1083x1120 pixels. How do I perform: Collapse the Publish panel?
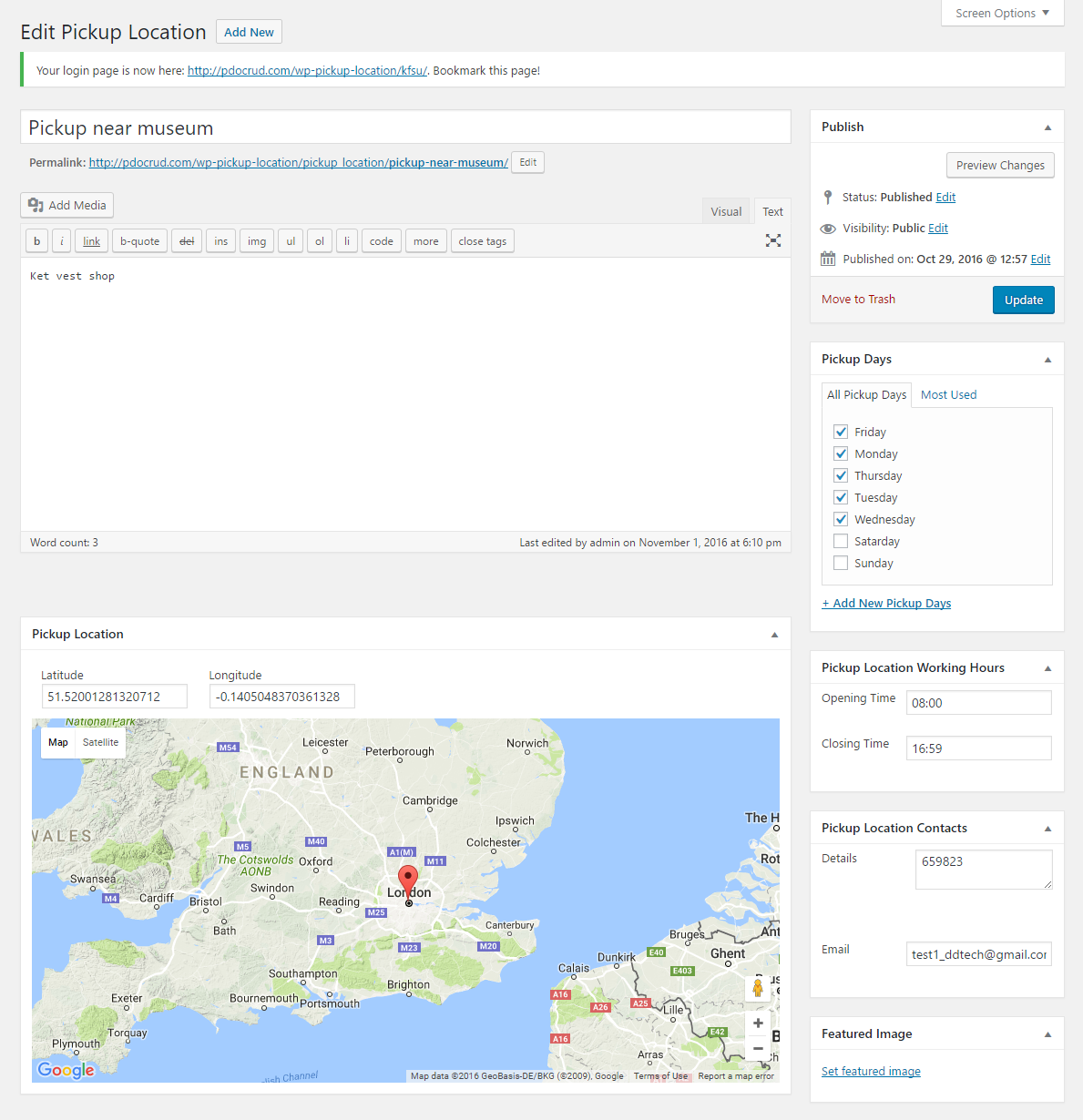point(1047,127)
